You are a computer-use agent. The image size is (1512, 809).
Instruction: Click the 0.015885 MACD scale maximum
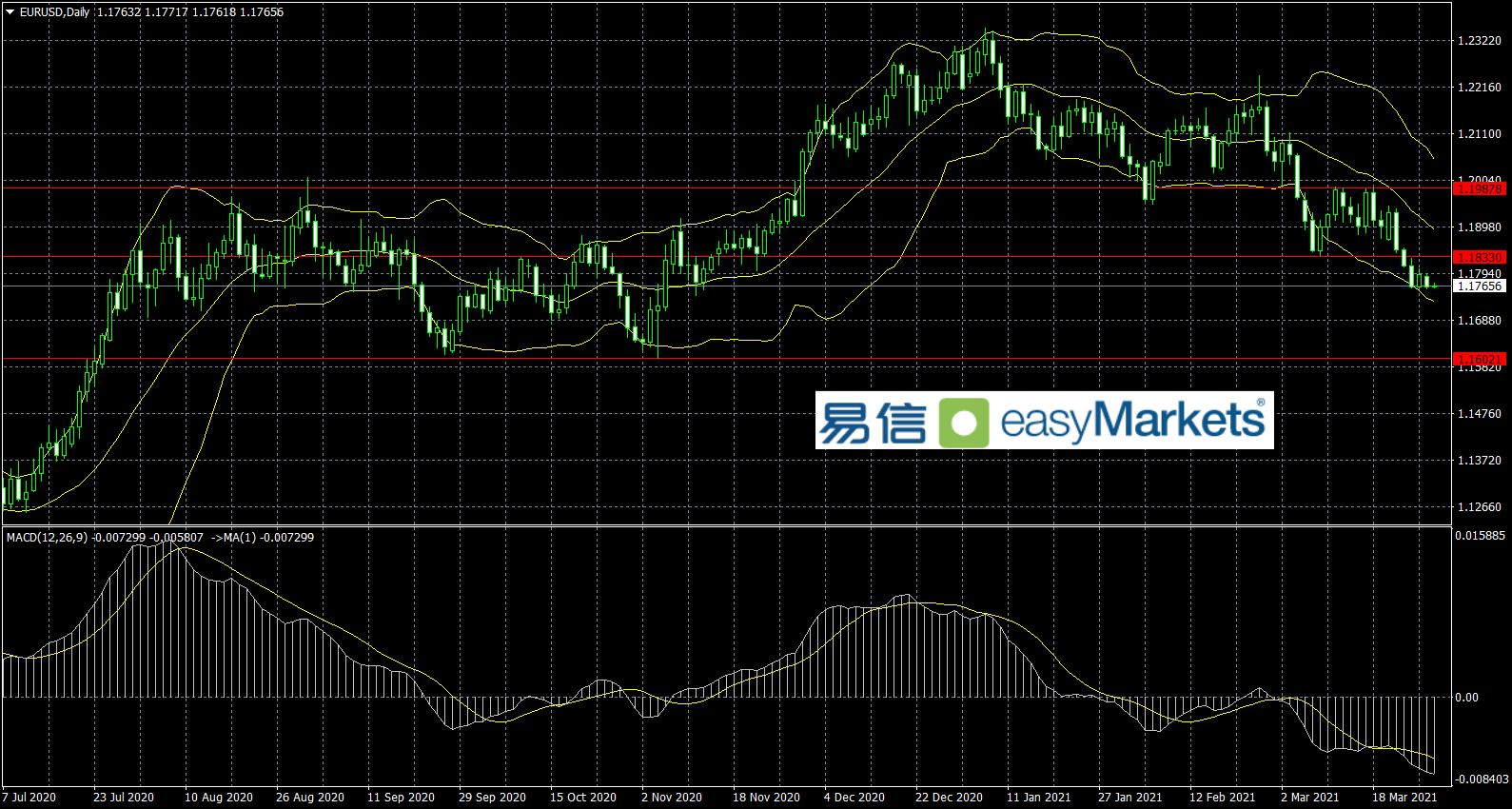pos(1480,536)
